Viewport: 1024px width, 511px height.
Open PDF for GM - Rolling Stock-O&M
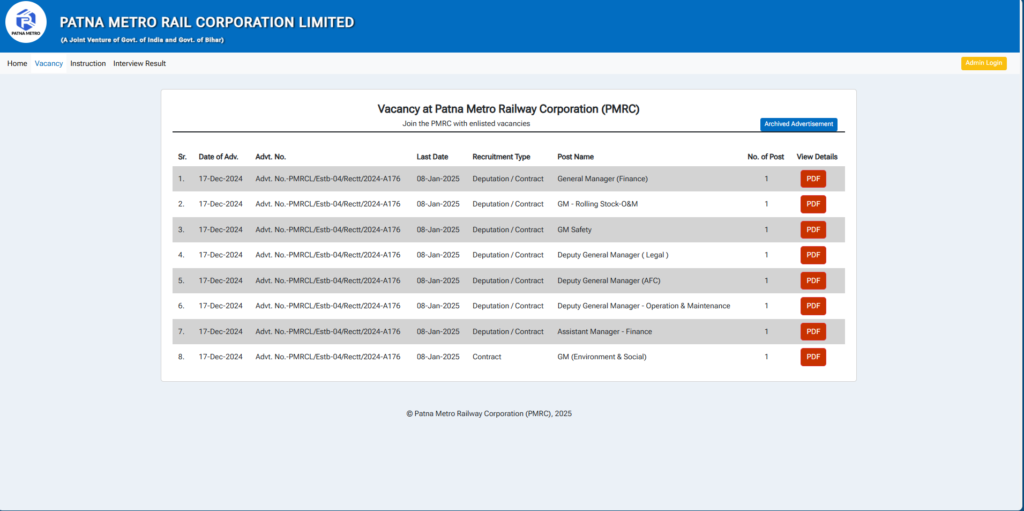click(813, 204)
